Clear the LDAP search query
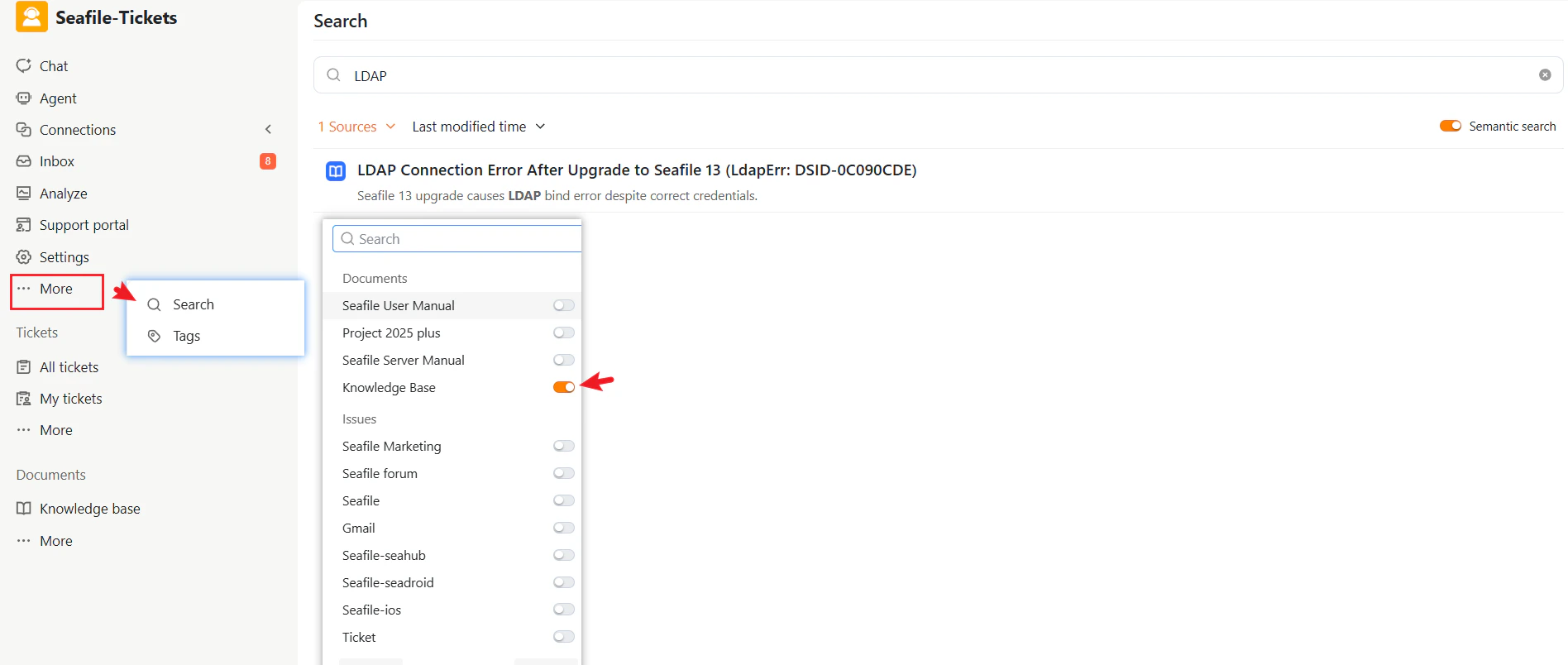 [x=1545, y=74]
